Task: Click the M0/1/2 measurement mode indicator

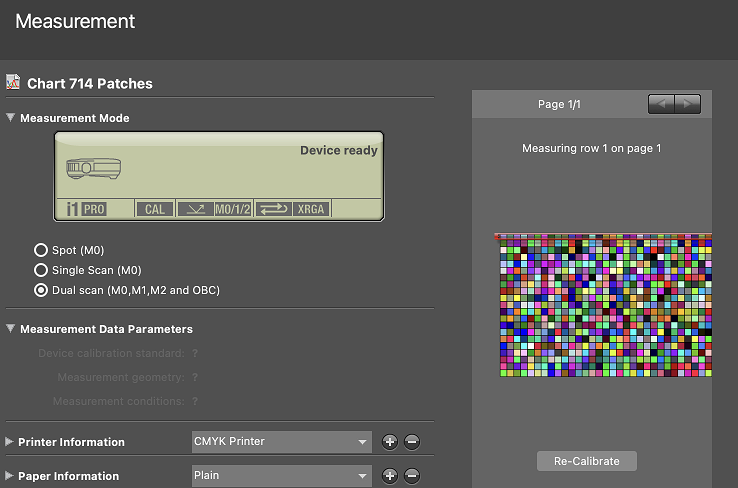Action: tap(232, 209)
